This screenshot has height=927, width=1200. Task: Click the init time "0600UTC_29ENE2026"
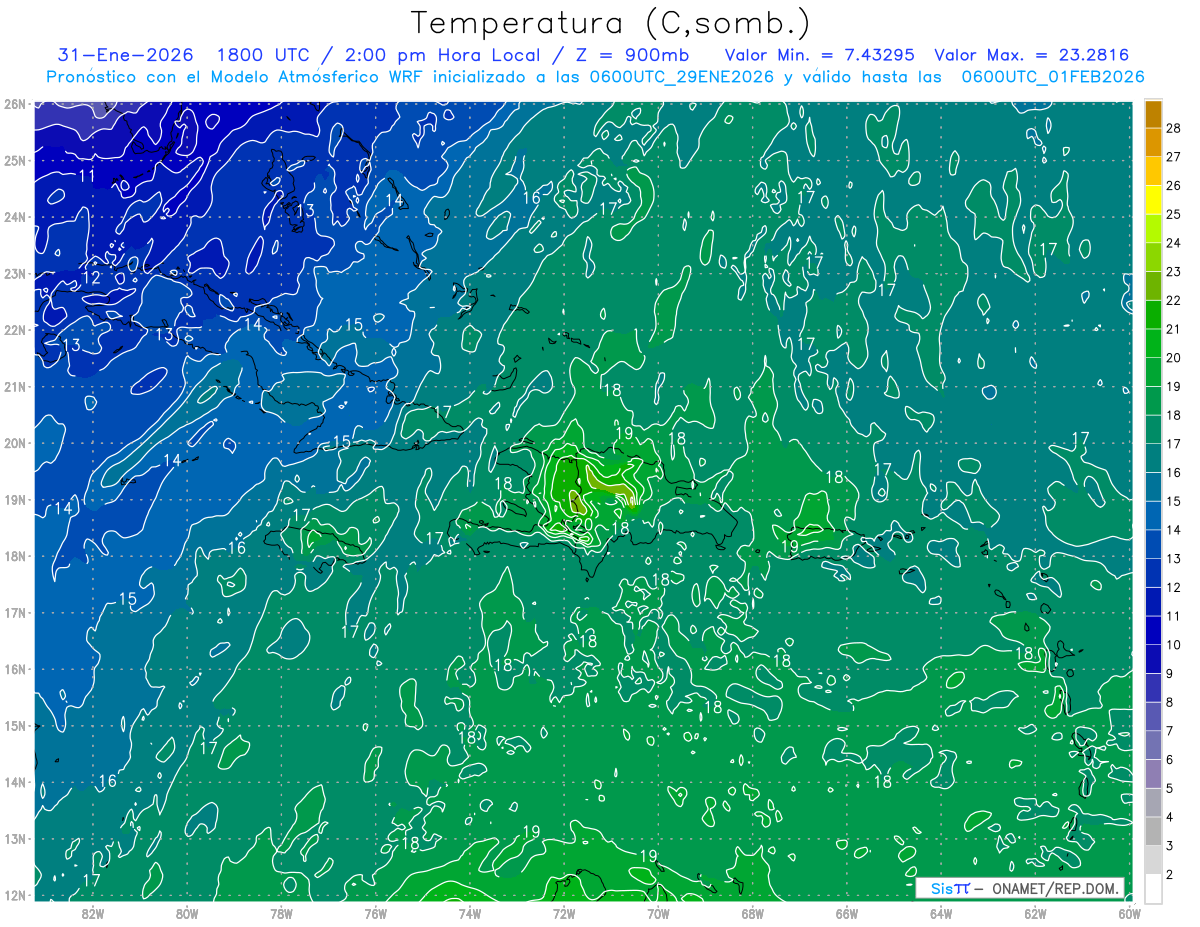coord(682,77)
